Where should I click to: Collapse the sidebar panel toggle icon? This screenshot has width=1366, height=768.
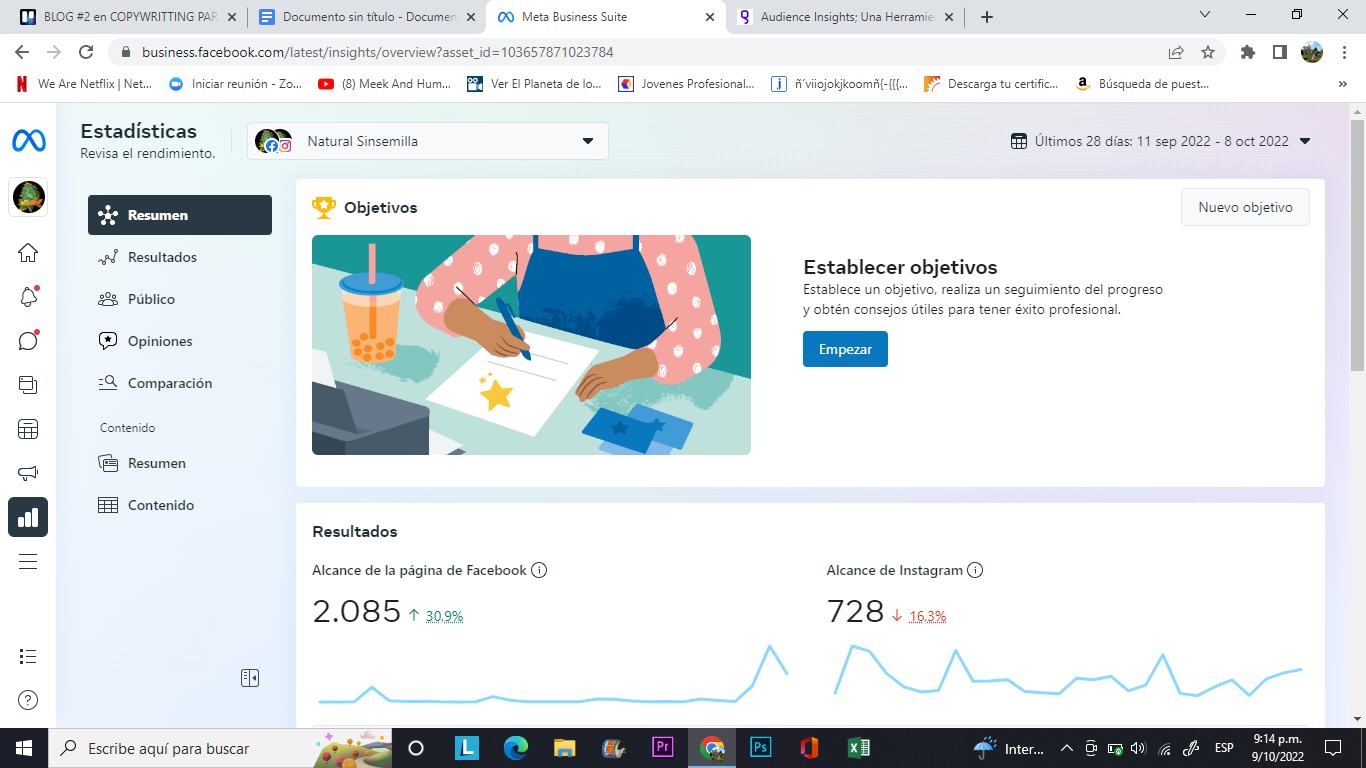pos(250,678)
